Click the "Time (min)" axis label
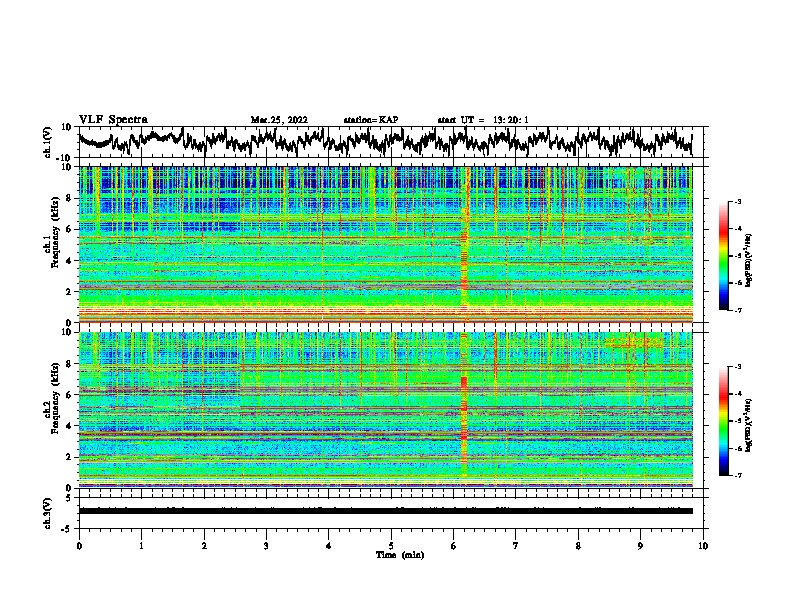This screenshot has height=612, width=792. click(400, 555)
